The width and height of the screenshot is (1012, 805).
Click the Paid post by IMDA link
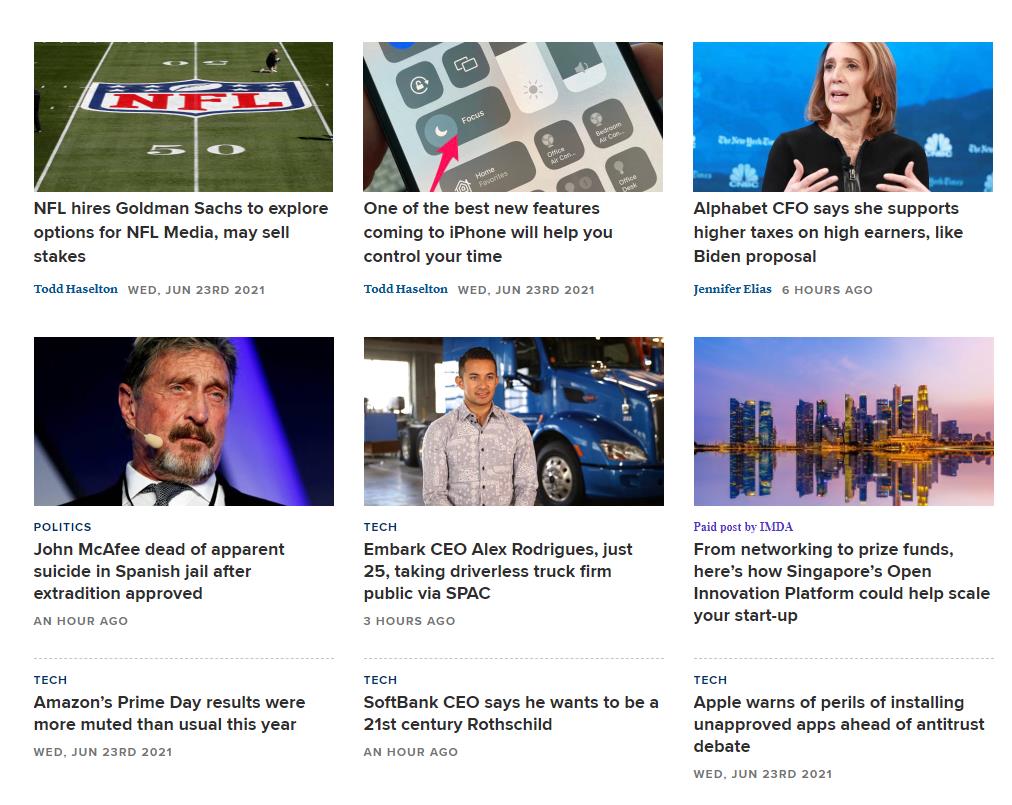pyautogui.click(x=744, y=527)
